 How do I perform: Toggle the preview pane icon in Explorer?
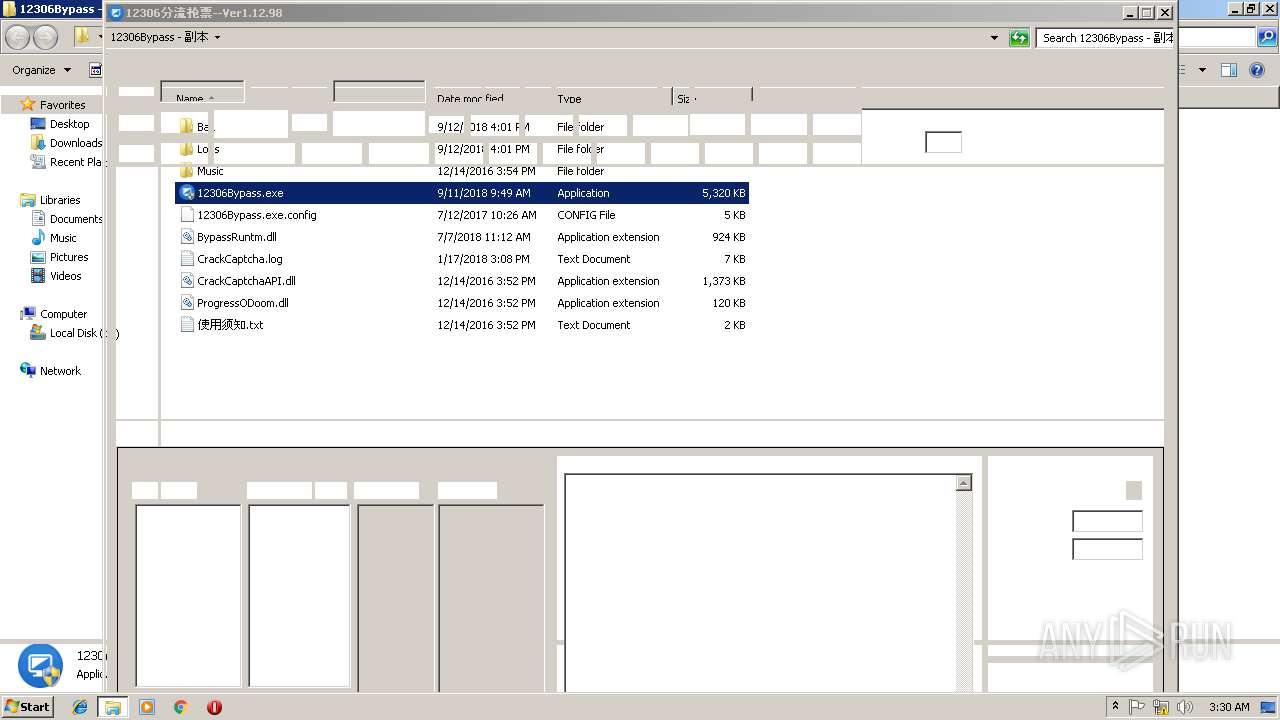(x=1229, y=70)
